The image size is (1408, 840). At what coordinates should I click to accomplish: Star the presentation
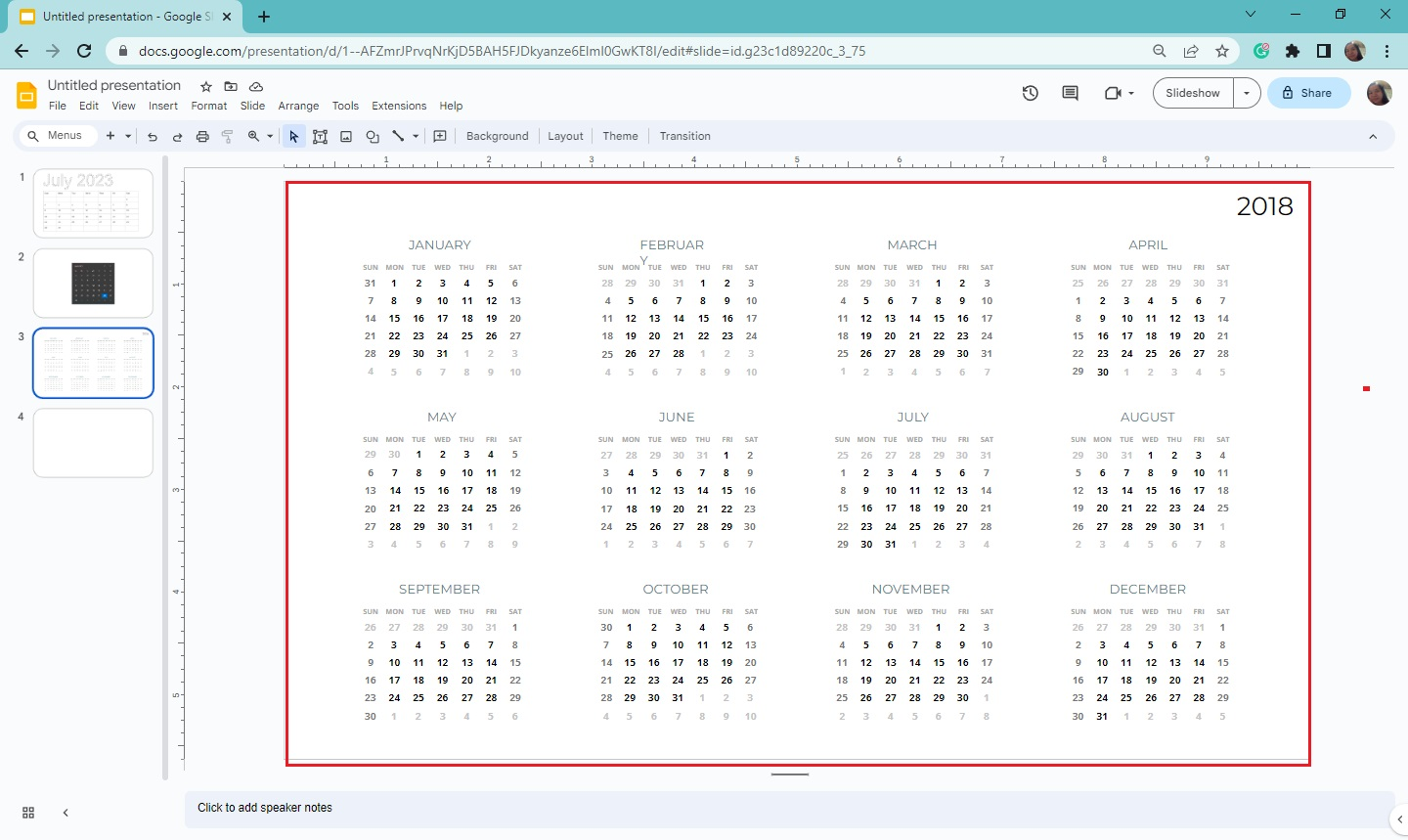pos(205,86)
